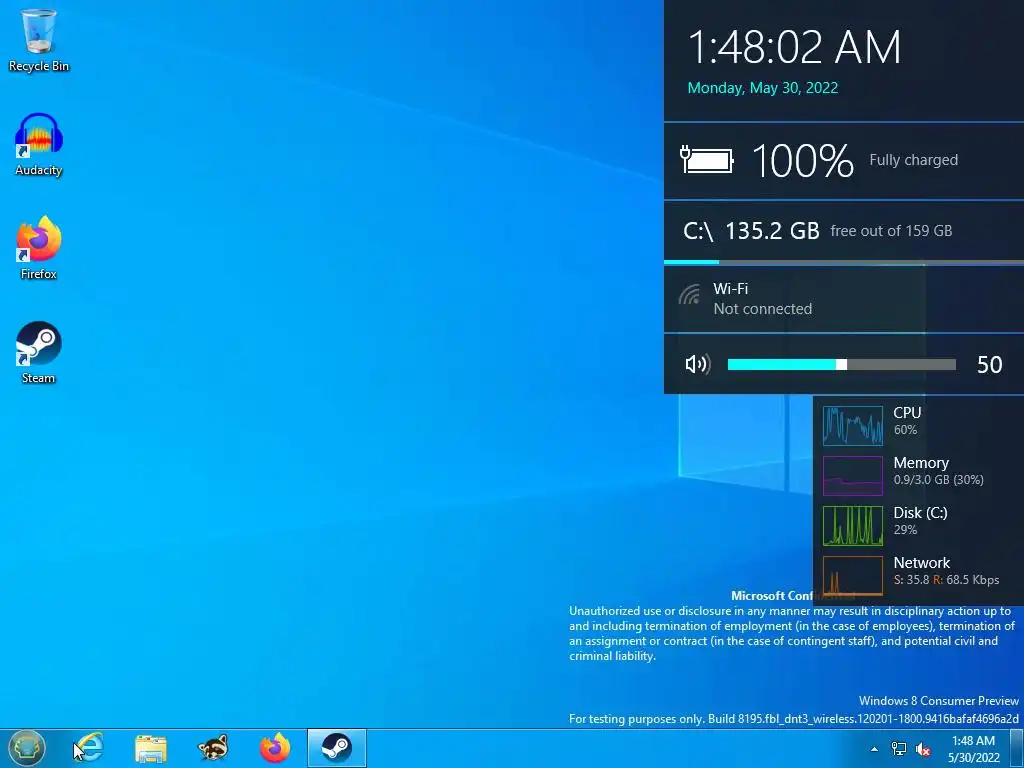Viewport: 1024px width, 768px height.
Task: Mute using the speaker icon in widget
Action: [698, 364]
